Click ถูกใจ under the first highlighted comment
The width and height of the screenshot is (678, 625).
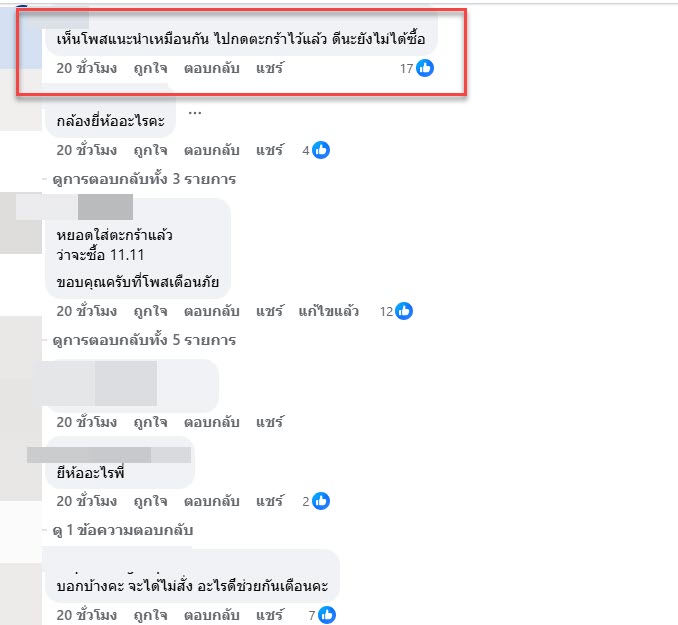click(150, 68)
